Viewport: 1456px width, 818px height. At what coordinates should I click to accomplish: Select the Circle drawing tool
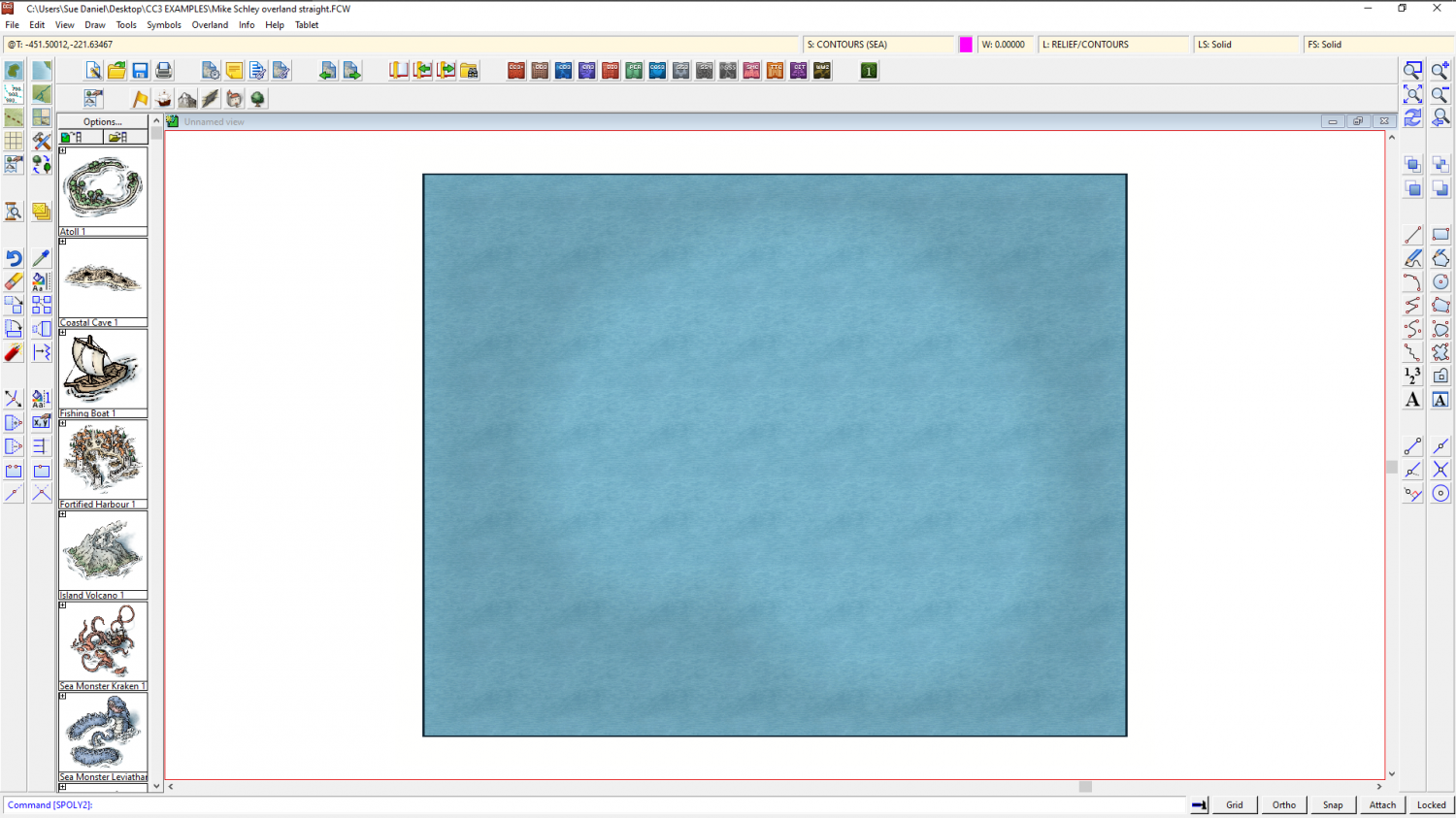click(x=1440, y=281)
